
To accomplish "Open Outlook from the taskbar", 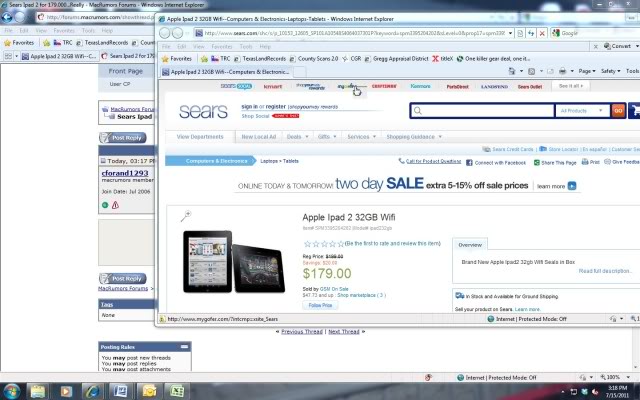I will click(x=149, y=391).
